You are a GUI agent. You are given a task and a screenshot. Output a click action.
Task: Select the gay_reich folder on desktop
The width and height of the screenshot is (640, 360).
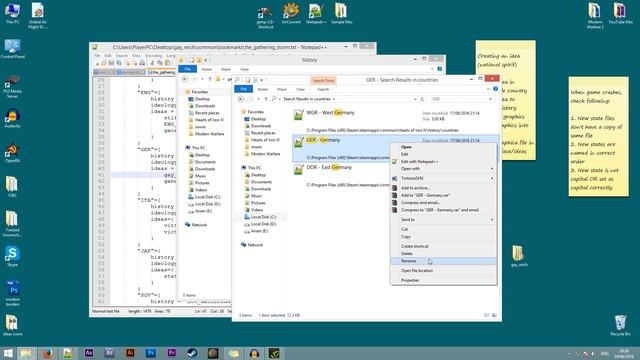518,256
